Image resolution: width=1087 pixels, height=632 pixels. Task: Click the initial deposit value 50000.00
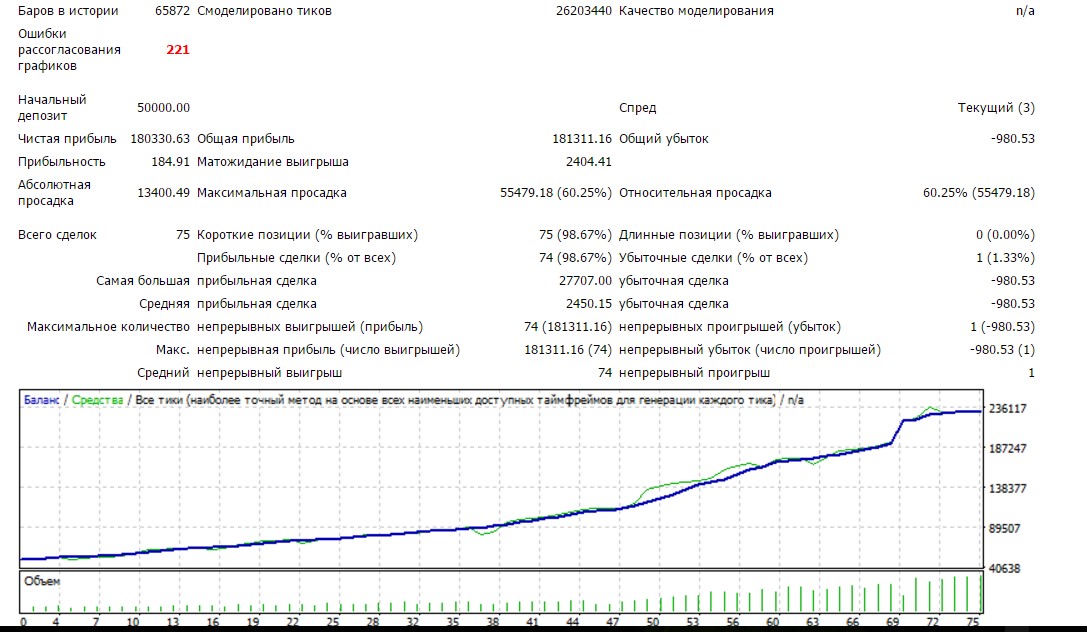(163, 108)
